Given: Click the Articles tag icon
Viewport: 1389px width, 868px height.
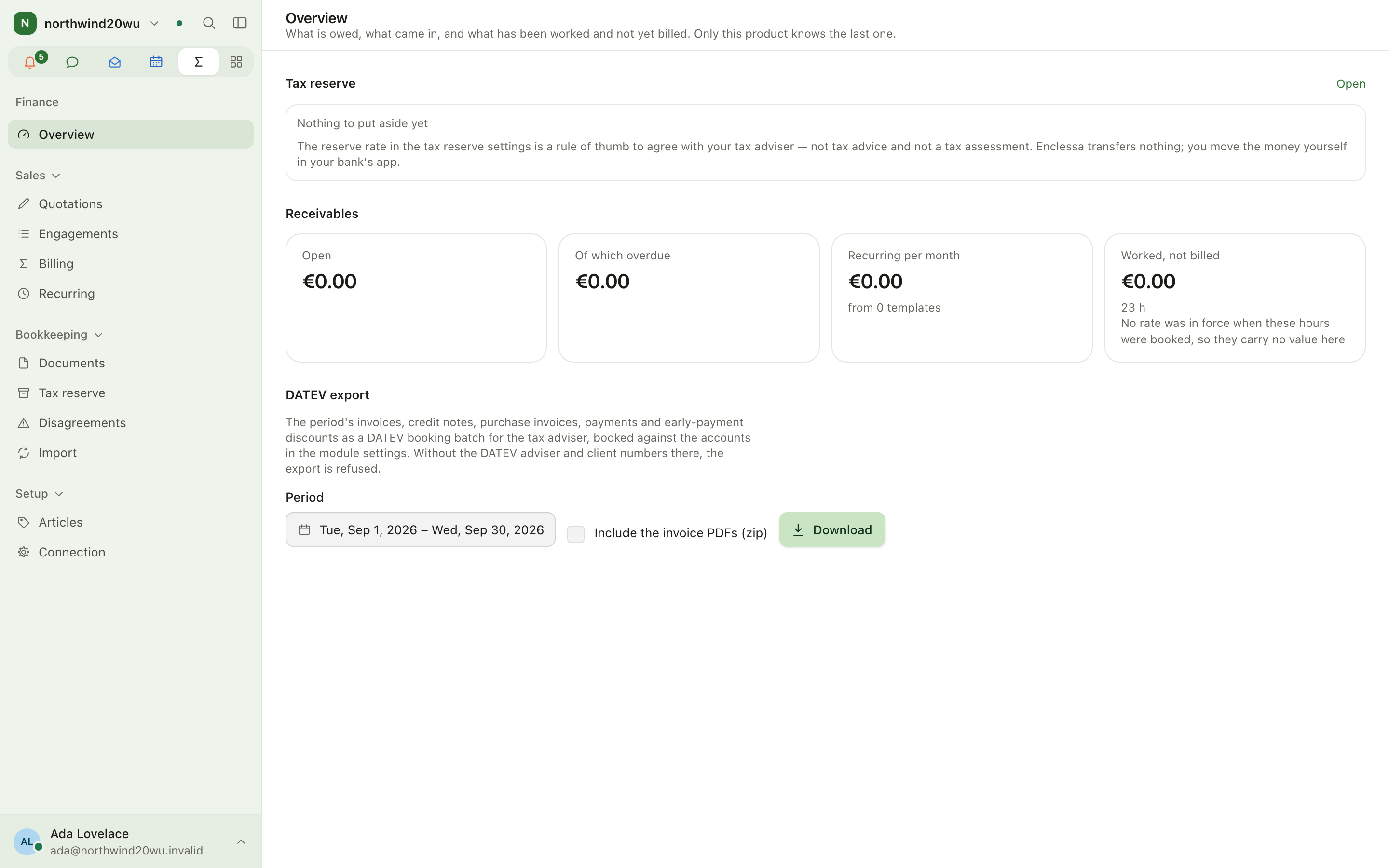Looking at the screenshot, I should 24,522.
